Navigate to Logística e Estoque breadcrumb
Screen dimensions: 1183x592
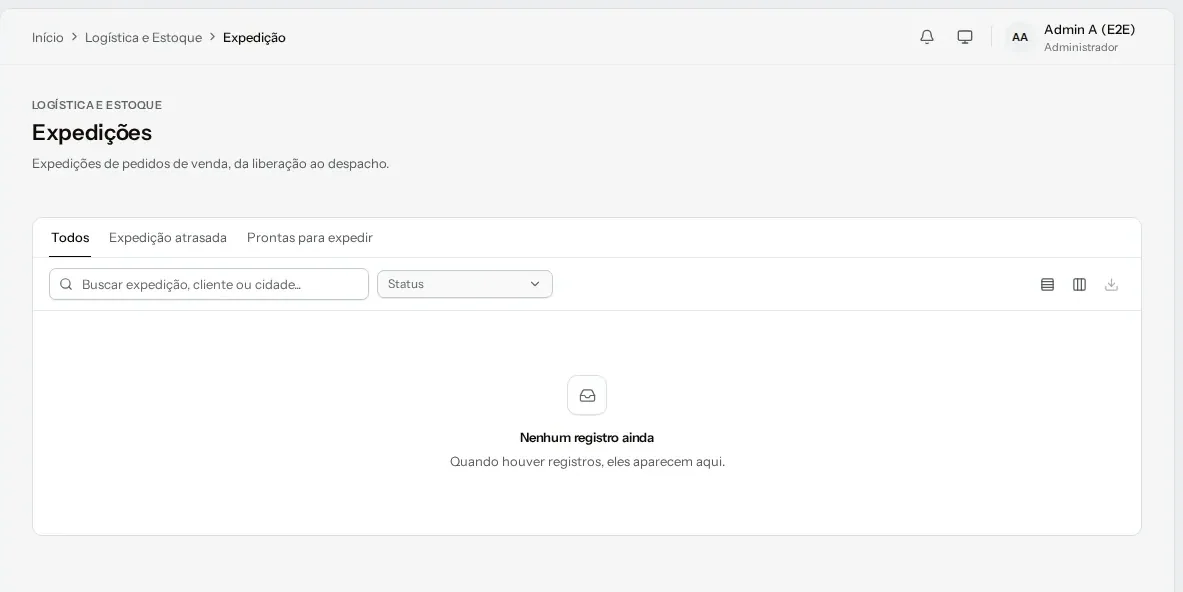tap(143, 38)
